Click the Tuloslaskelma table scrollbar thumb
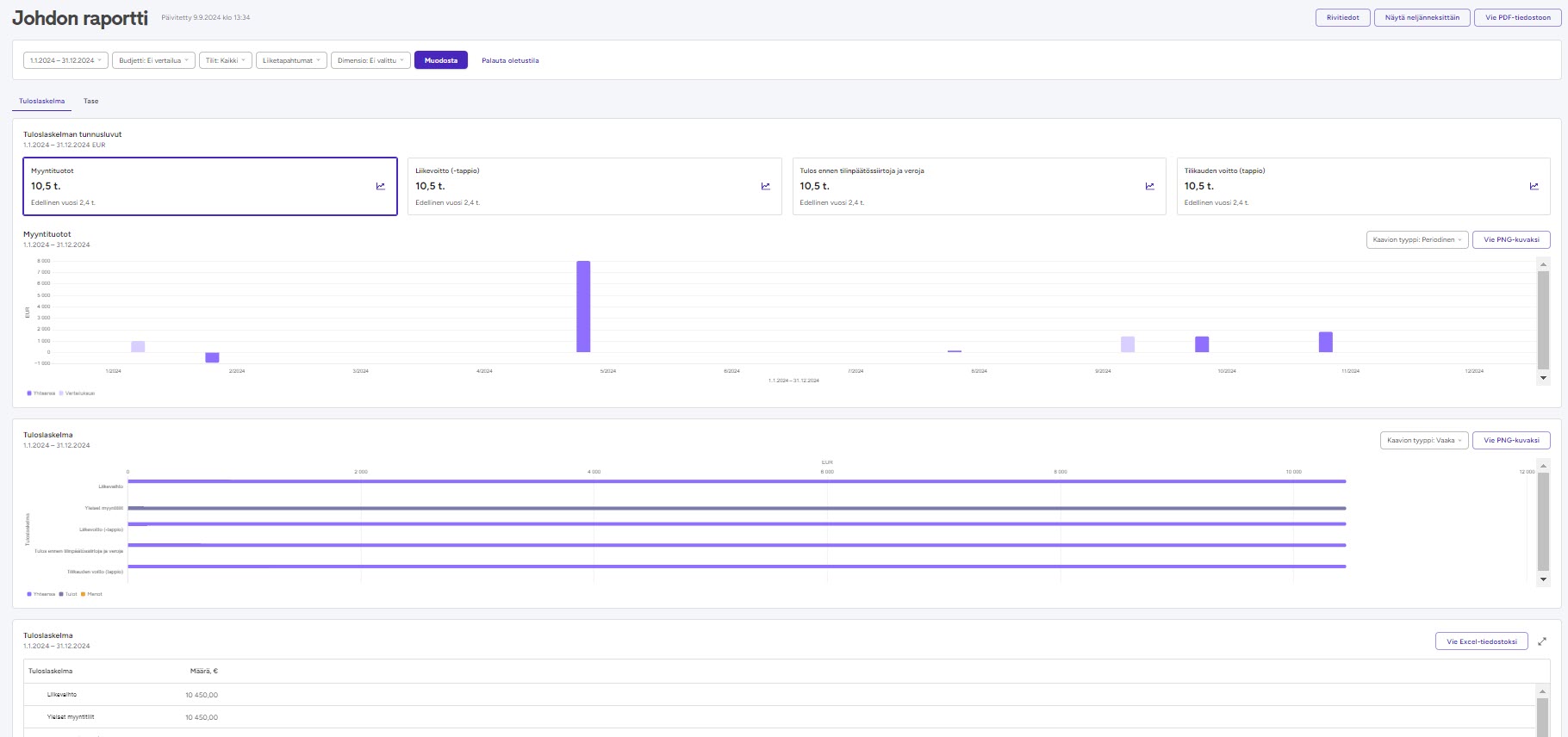Image resolution: width=1568 pixels, height=737 pixels. [x=1543, y=718]
